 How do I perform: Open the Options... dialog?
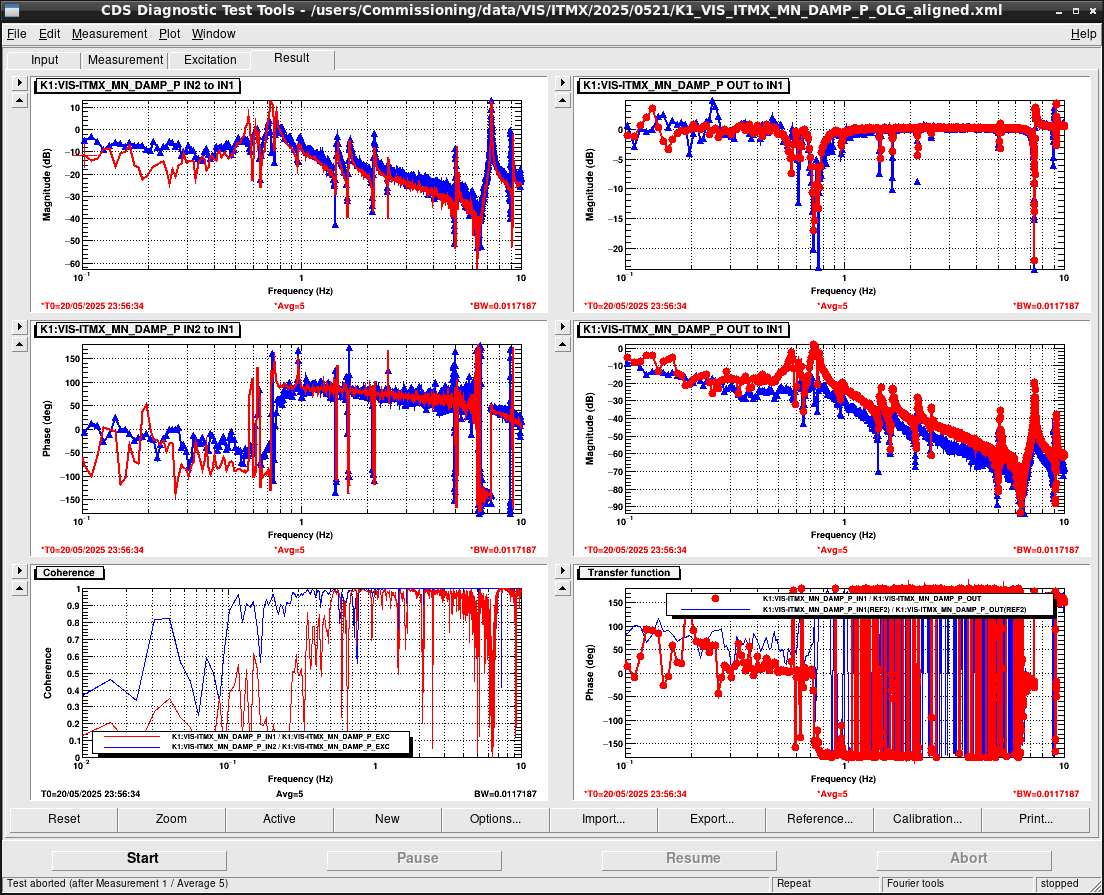coord(495,819)
